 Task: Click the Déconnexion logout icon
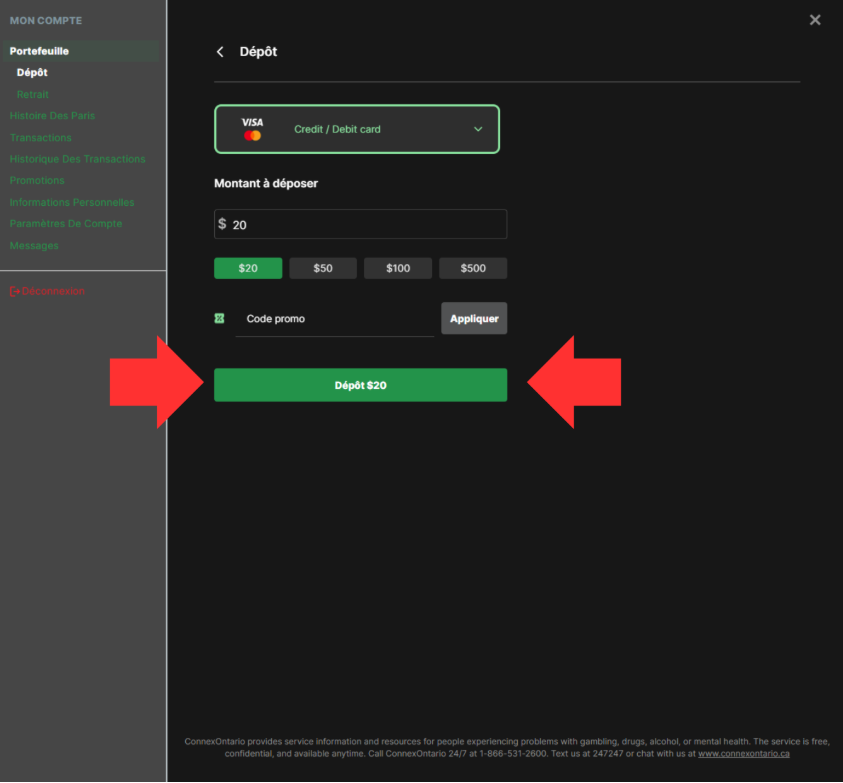(x=14, y=291)
